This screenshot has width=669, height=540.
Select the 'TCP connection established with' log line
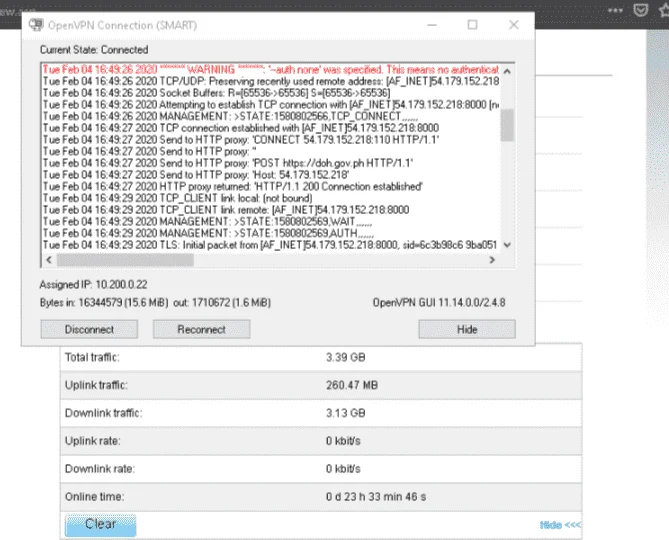coord(241,128)
